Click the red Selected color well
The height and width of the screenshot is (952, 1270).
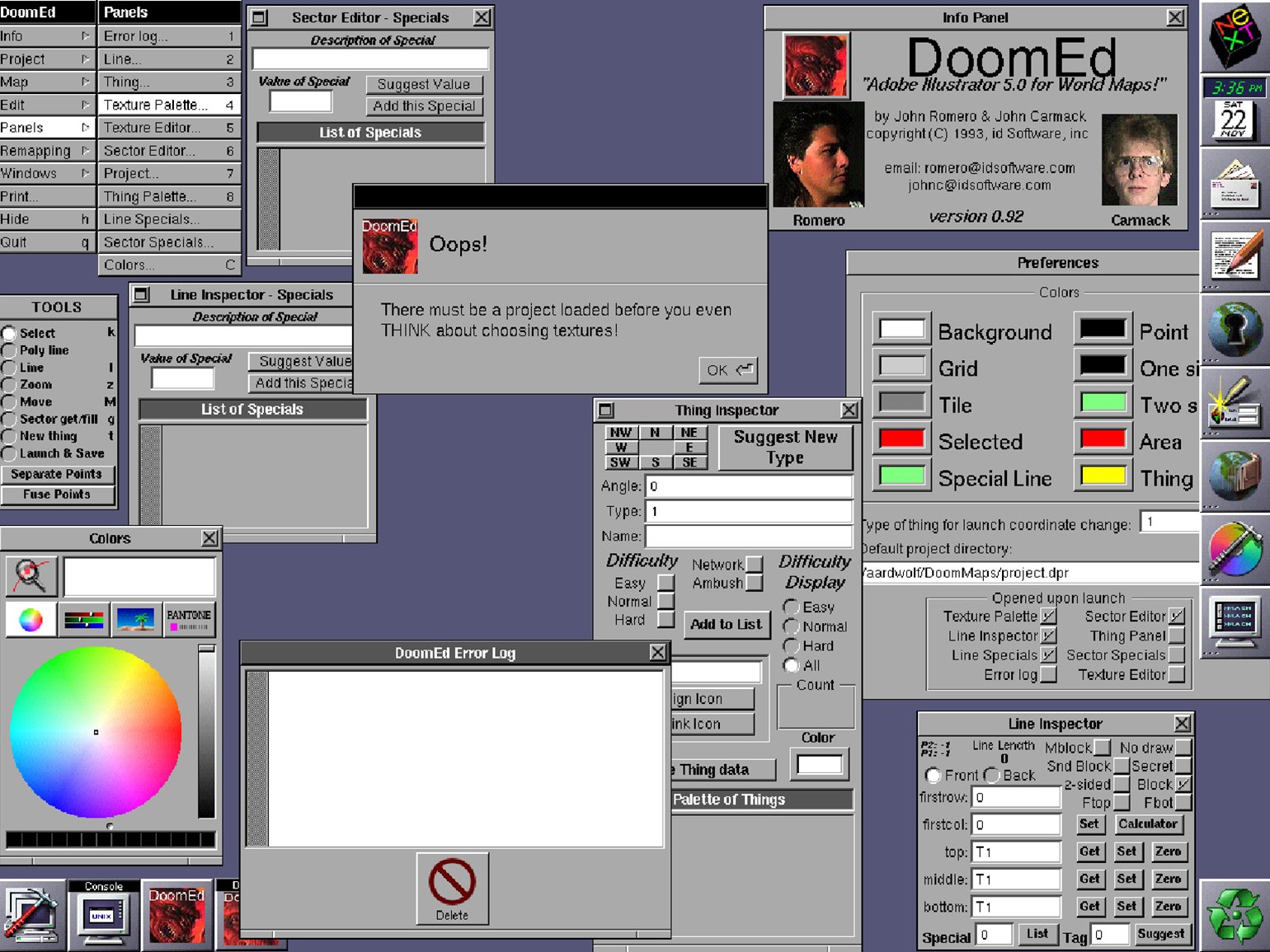coord(901,439)
